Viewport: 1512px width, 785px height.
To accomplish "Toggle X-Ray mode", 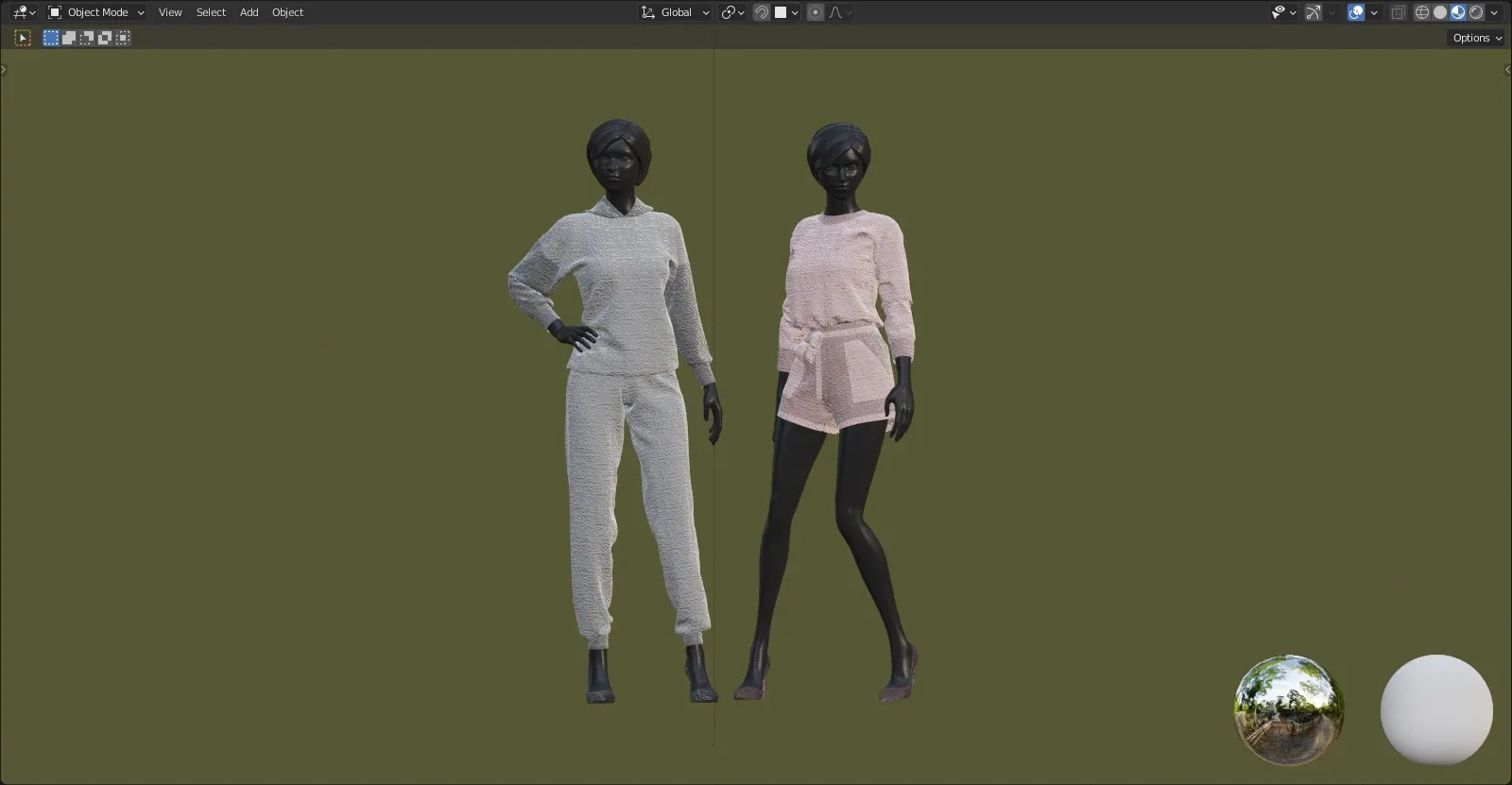I will (1399, 12).
